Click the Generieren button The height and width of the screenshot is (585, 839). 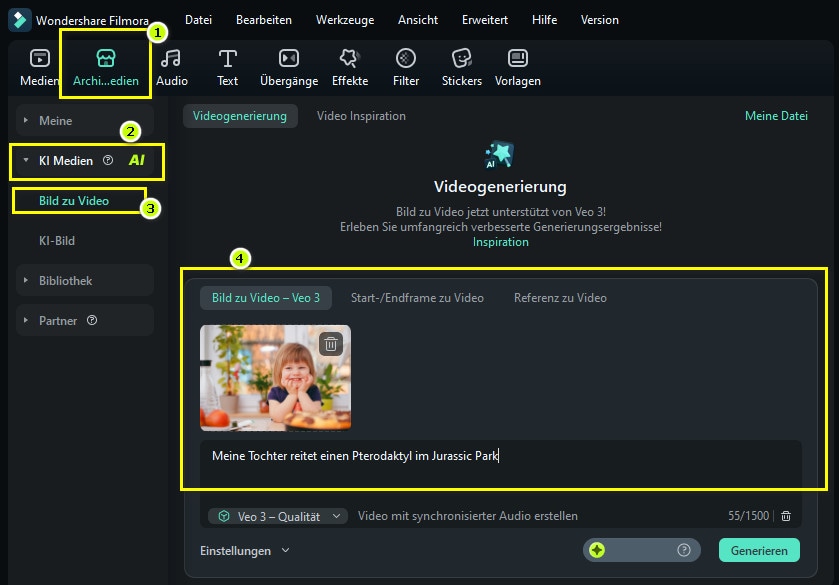tap(759, 550)
